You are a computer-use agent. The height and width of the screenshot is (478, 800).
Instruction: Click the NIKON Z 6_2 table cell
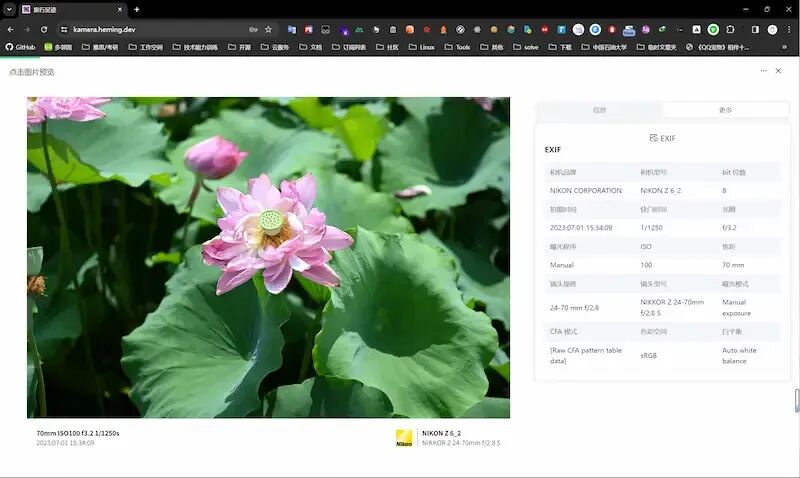660,190
